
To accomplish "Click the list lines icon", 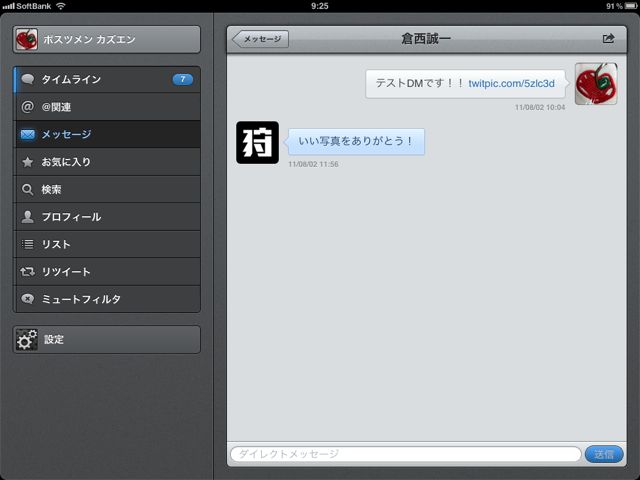I will (27, 244).
